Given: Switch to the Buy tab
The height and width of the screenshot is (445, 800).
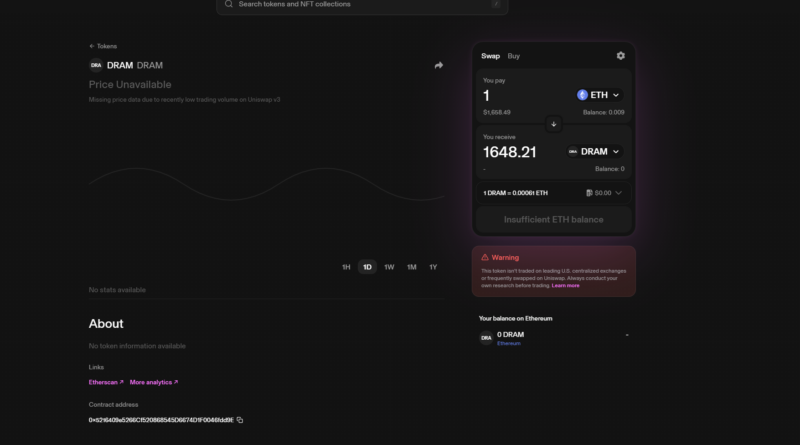Looking at the screenshot, I should [514, 56].
